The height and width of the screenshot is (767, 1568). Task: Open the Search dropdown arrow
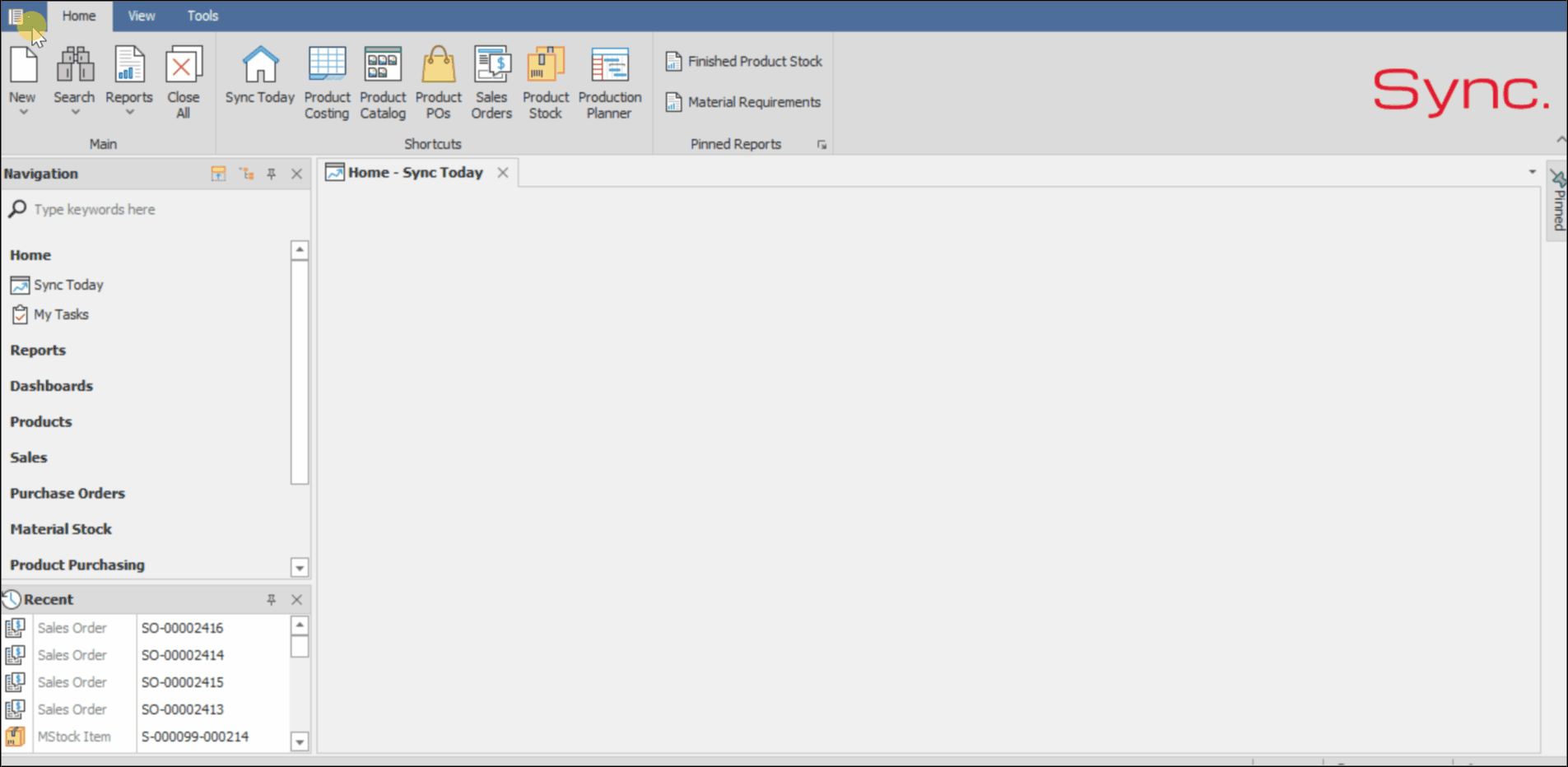pos(75,112)
